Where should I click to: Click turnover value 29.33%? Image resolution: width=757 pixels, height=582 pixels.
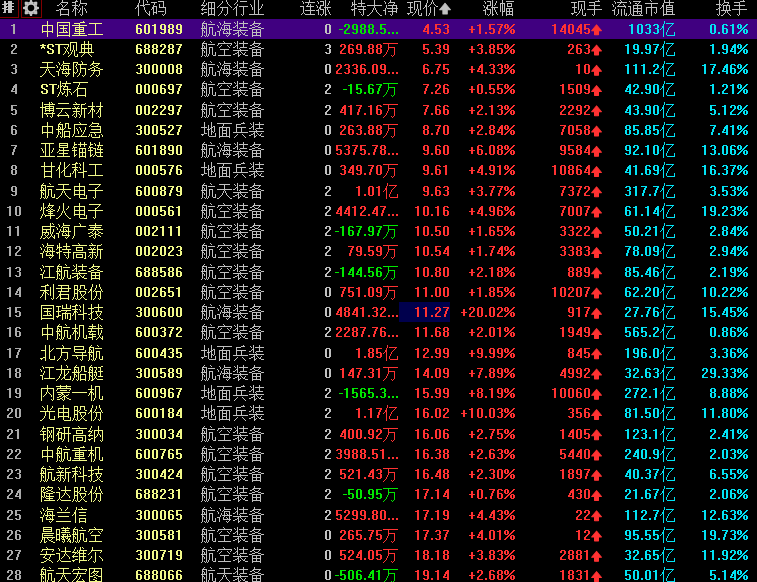point(725,374)
